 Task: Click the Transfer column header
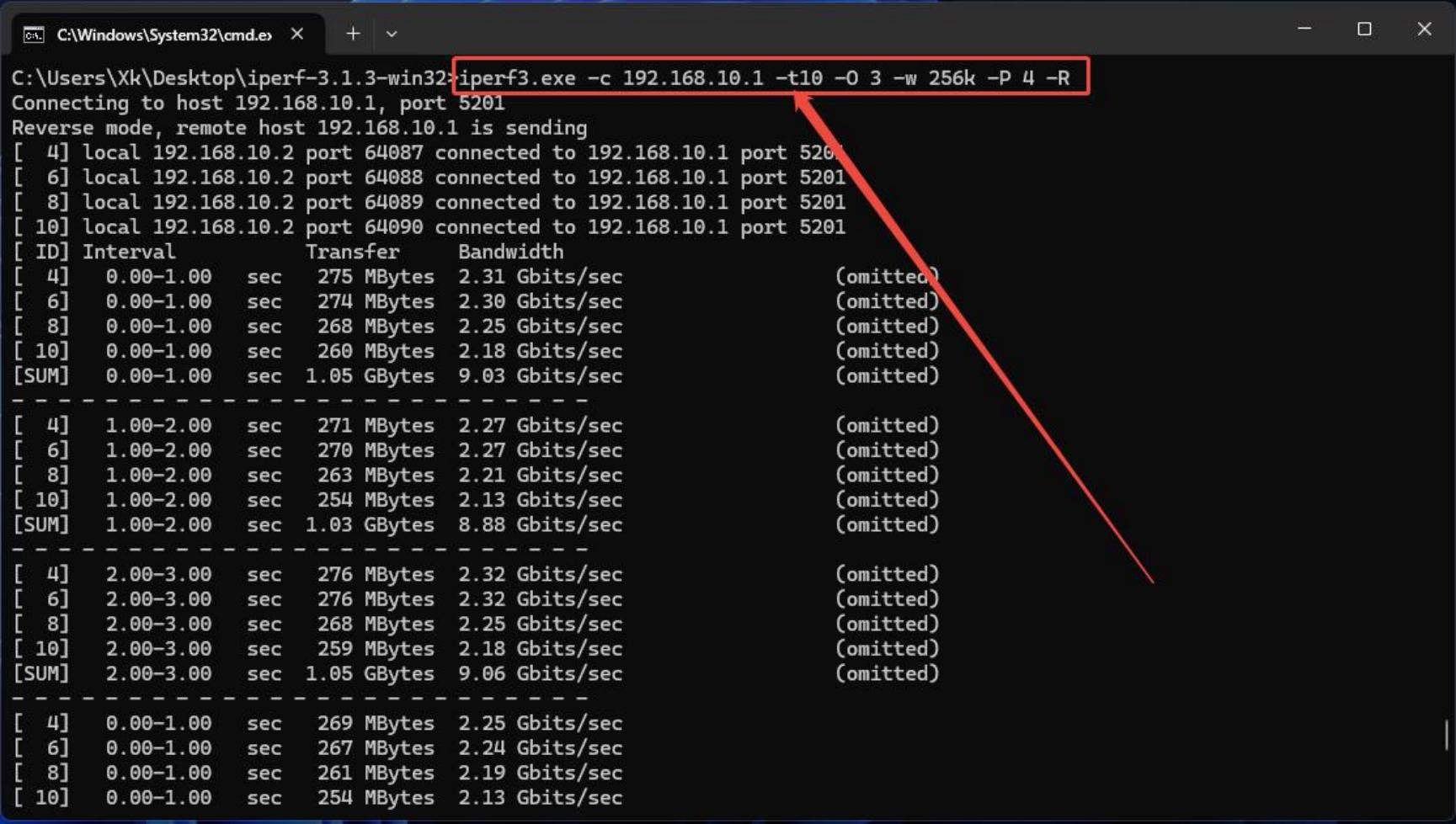(x=352, y=252)
